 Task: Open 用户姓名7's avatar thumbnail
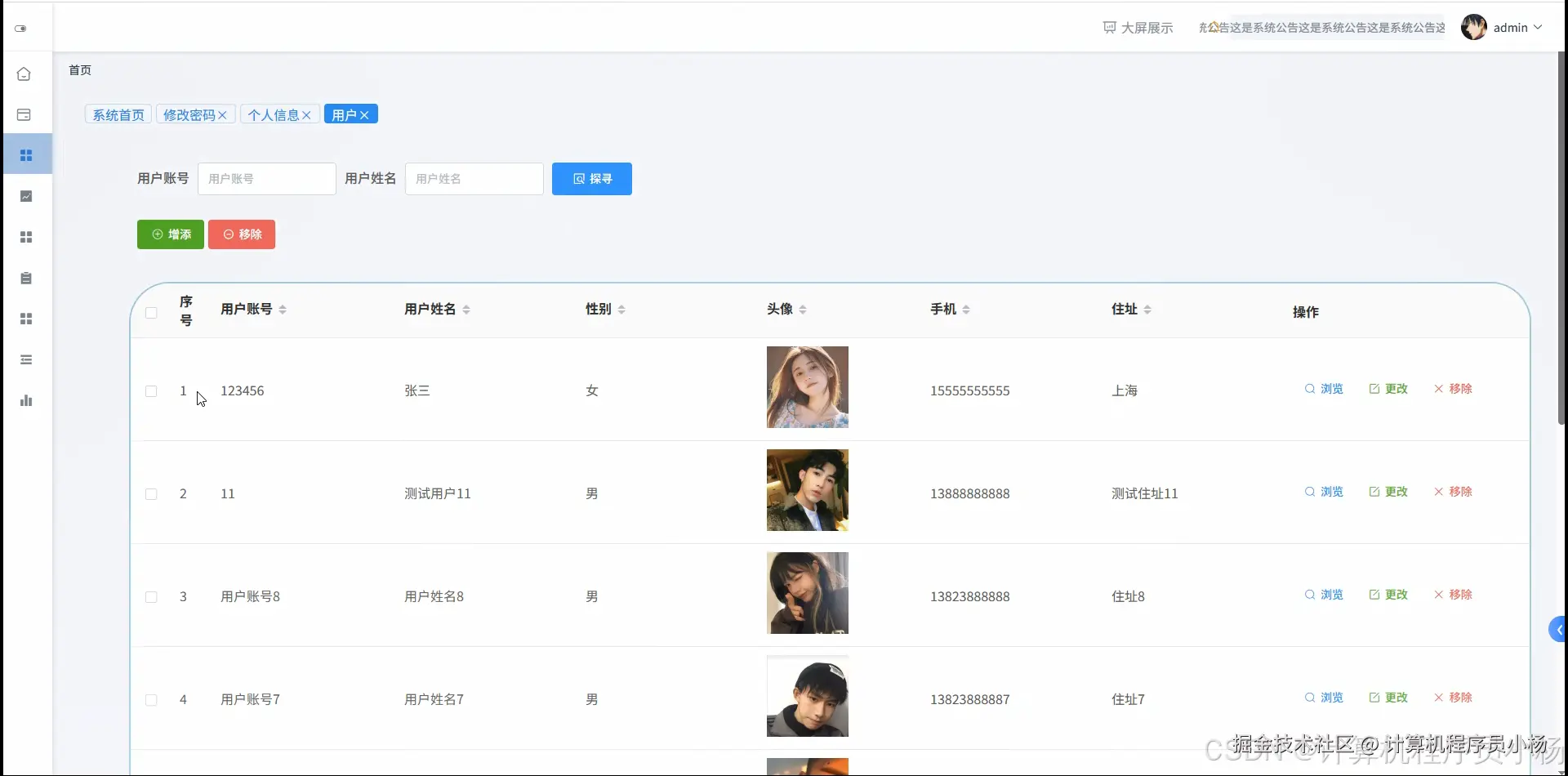point(808,696)
